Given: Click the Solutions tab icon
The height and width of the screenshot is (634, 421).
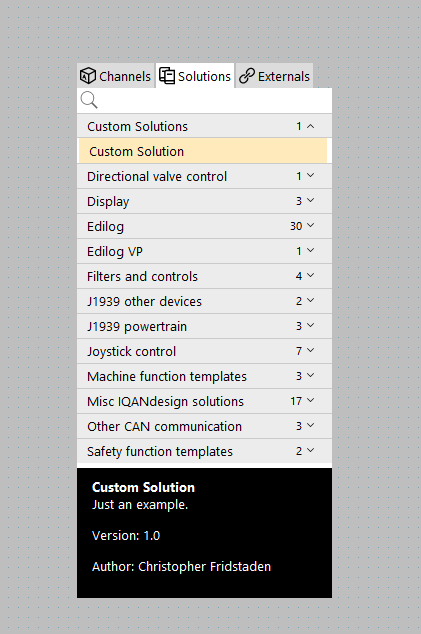Looking at the screenshot, I should coord(167,76).
